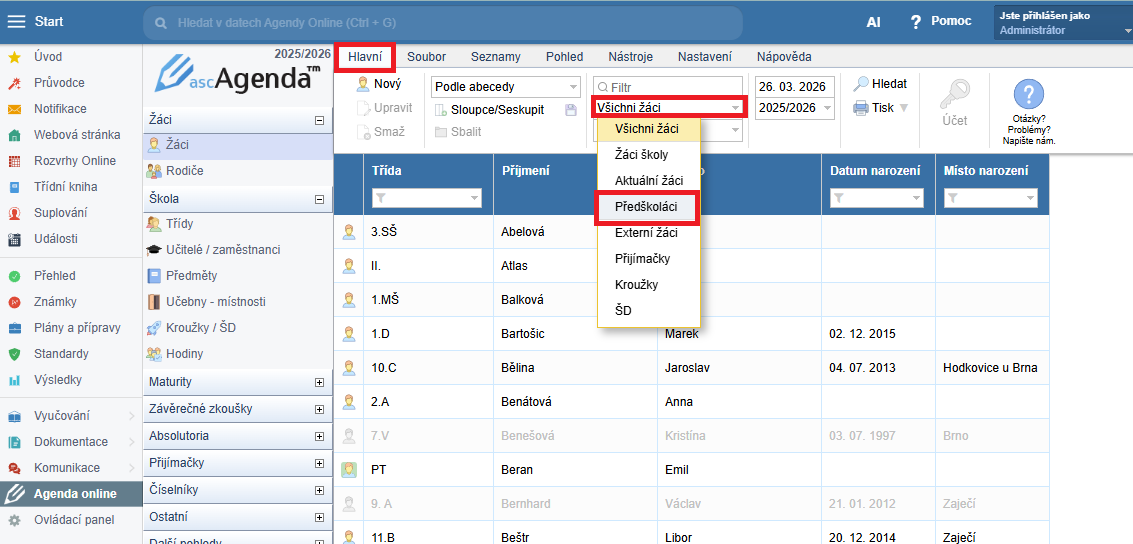Switch to the Seznamy tab
This screenshot has height=544, width=1133.
pos(495,57)
